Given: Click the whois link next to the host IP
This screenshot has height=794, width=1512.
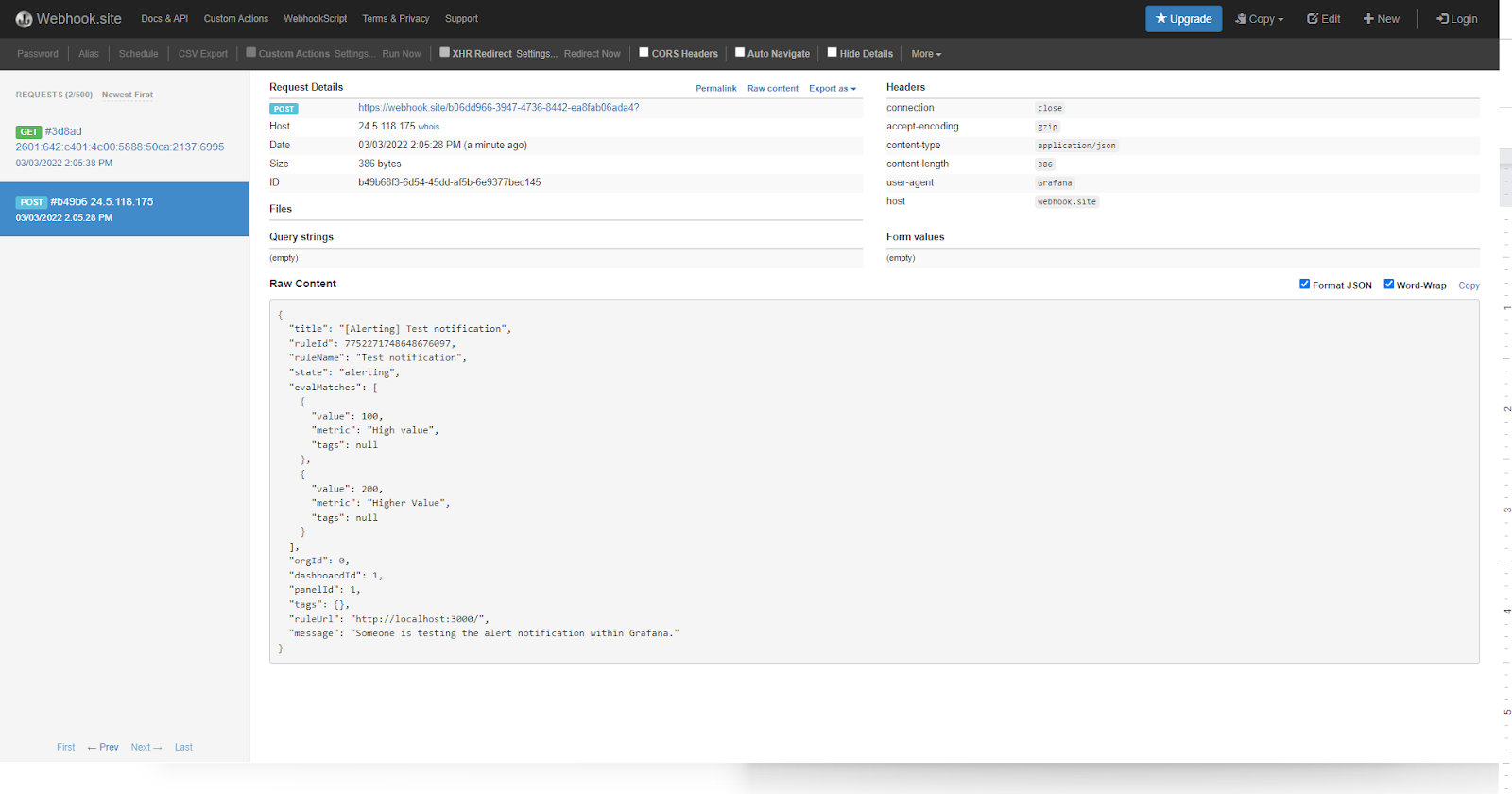Looking at the screenshot, I should (x=428, y=127).
